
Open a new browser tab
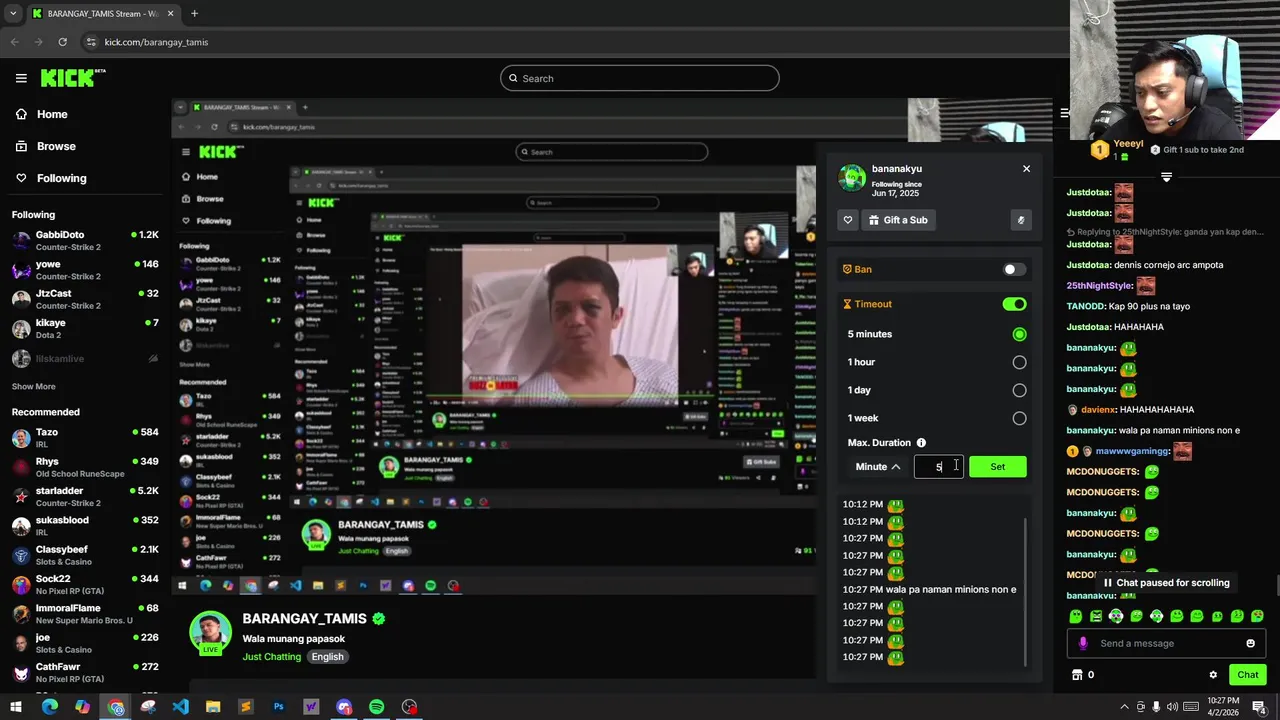[194, 14]
